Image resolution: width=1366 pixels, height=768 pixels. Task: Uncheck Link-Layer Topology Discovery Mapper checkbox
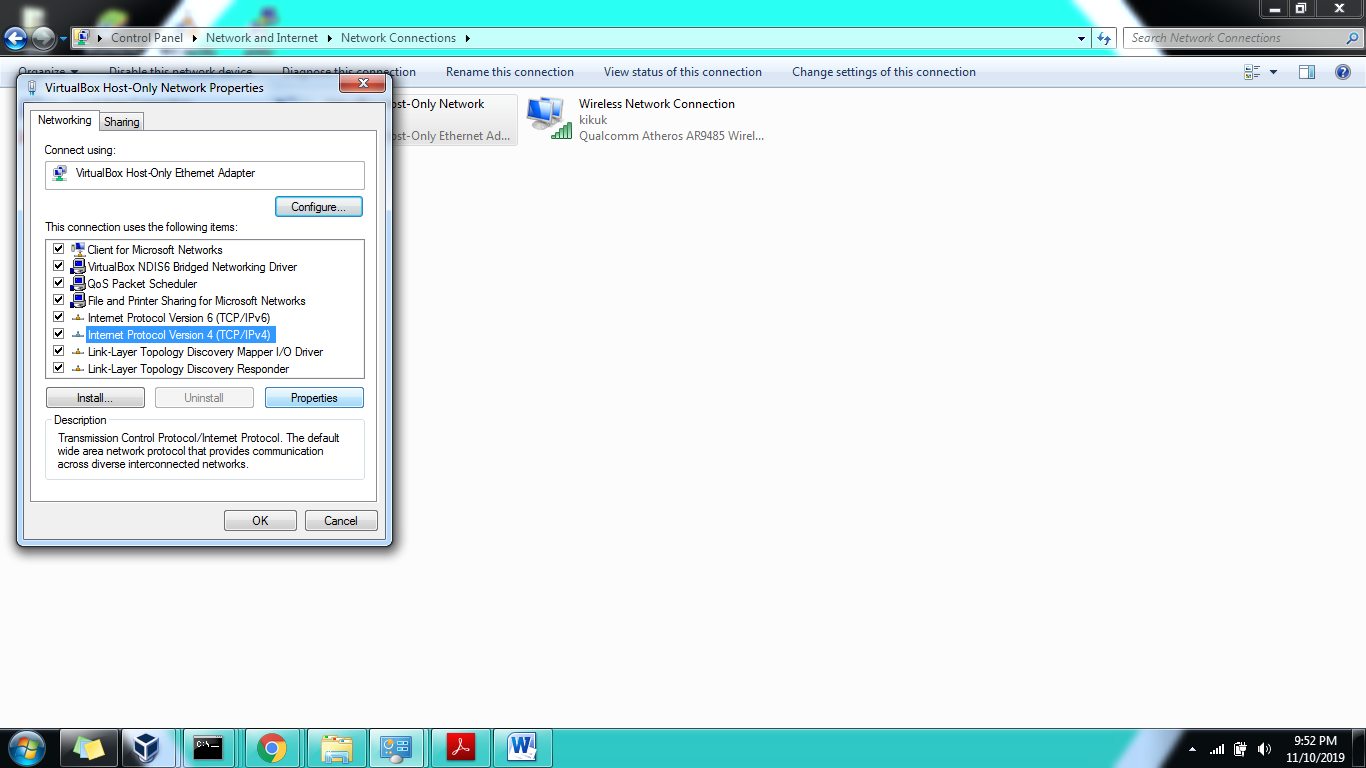[59, 351]
